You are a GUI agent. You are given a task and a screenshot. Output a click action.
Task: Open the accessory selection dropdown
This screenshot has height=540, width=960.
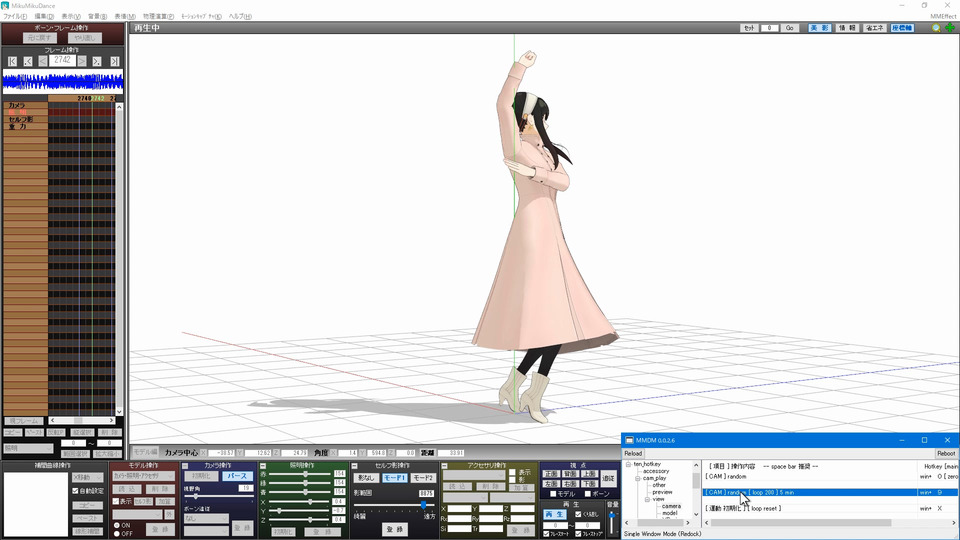pos(474,475)
